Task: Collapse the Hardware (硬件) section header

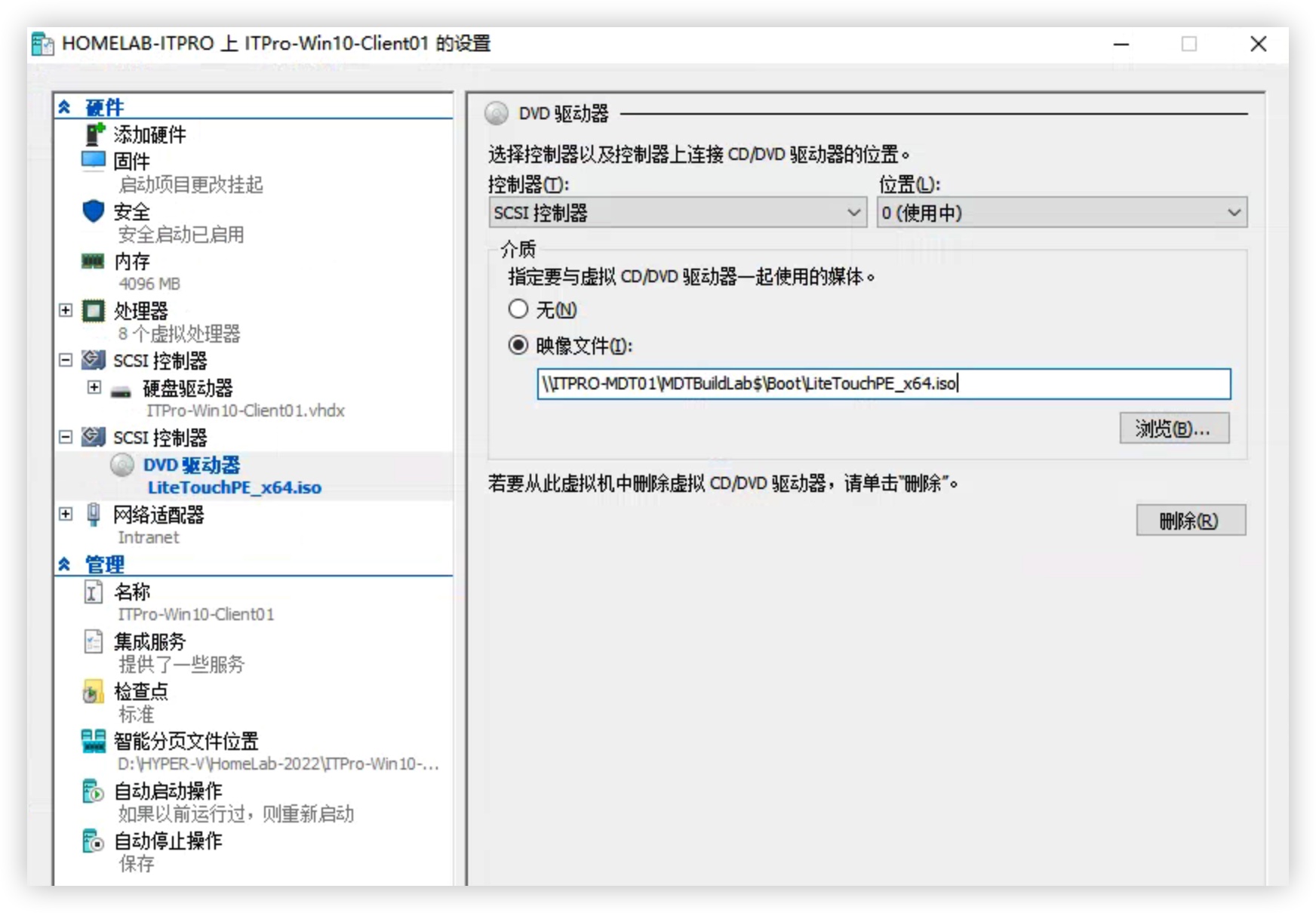Action: [65, 108]
